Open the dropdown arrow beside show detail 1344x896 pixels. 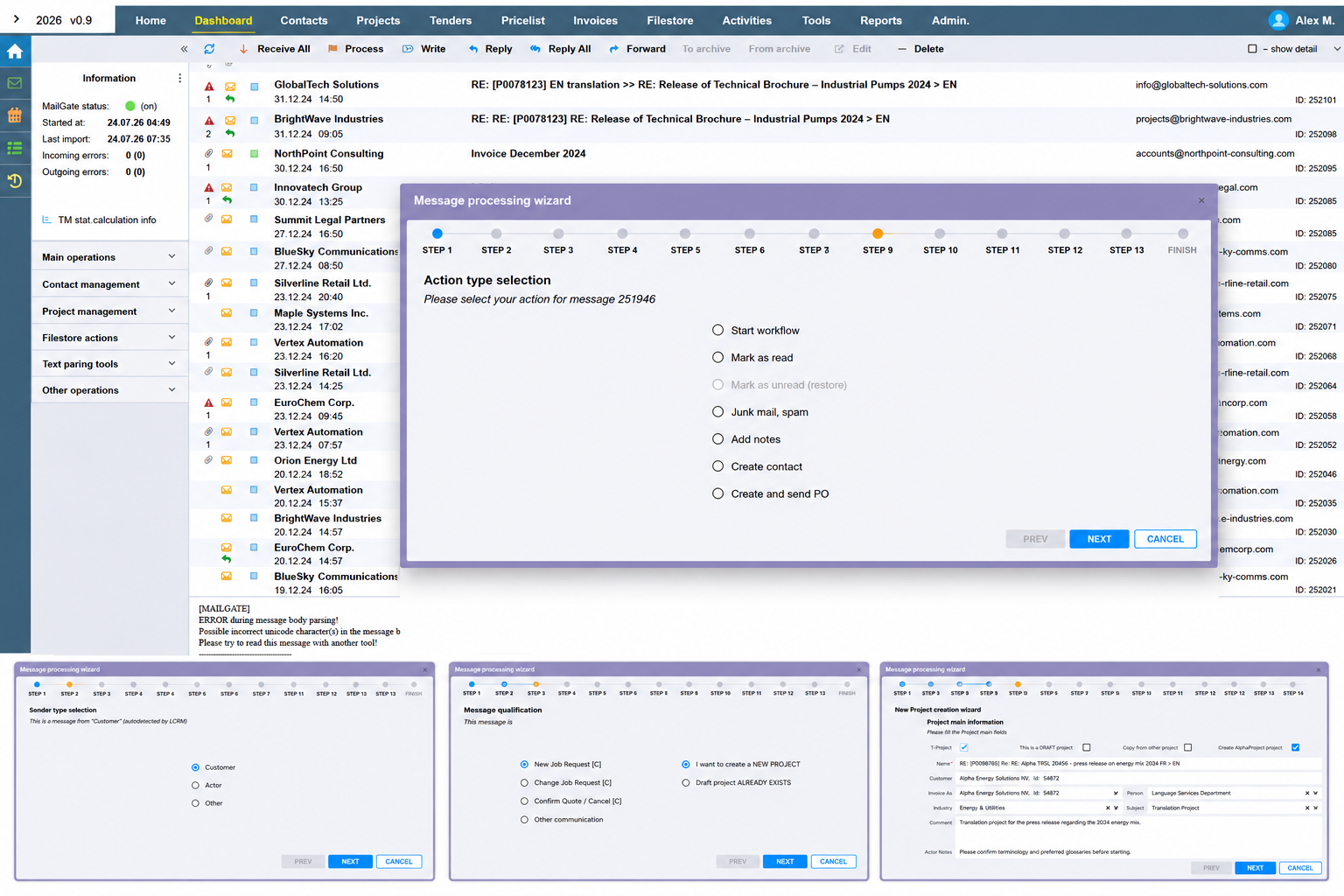point(1336,49)
